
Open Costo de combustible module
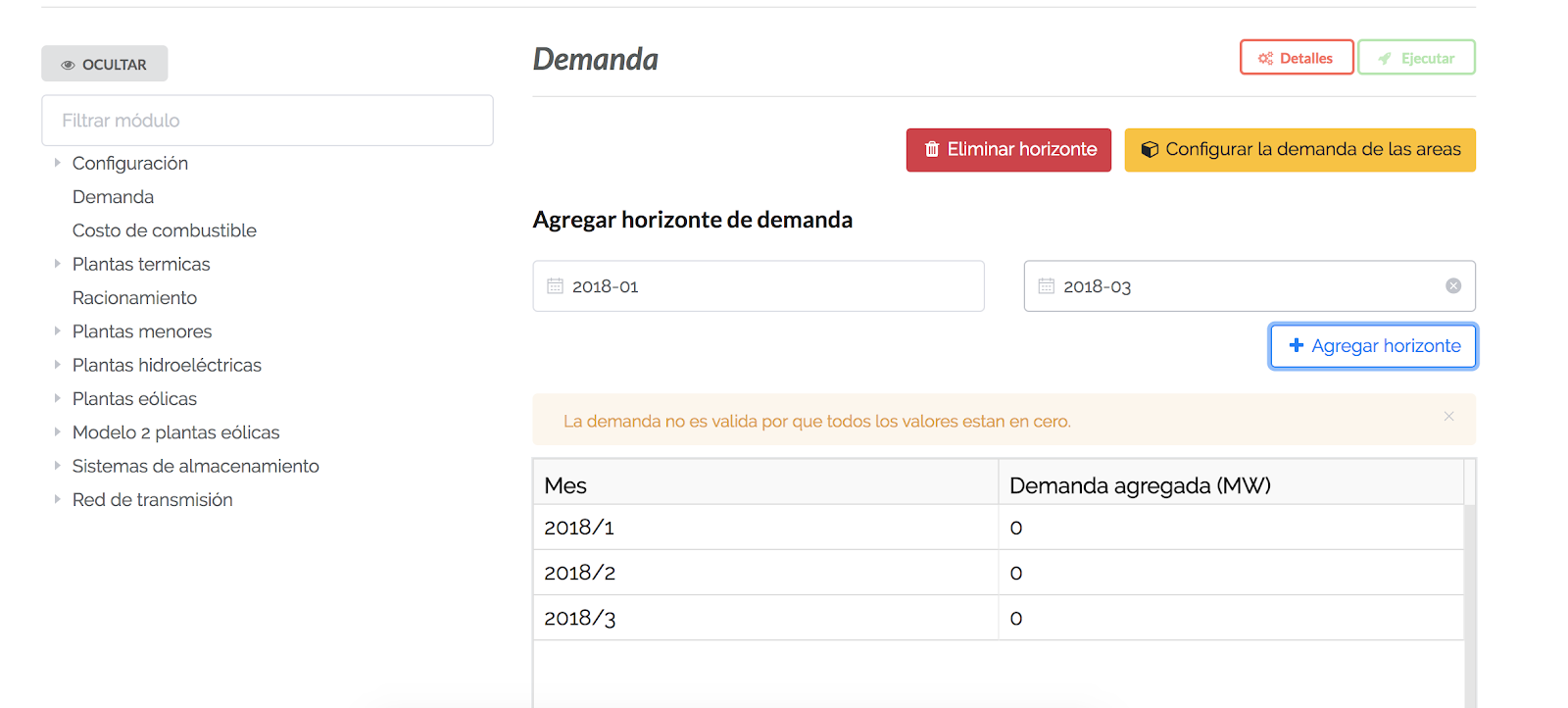coord(165,230)
